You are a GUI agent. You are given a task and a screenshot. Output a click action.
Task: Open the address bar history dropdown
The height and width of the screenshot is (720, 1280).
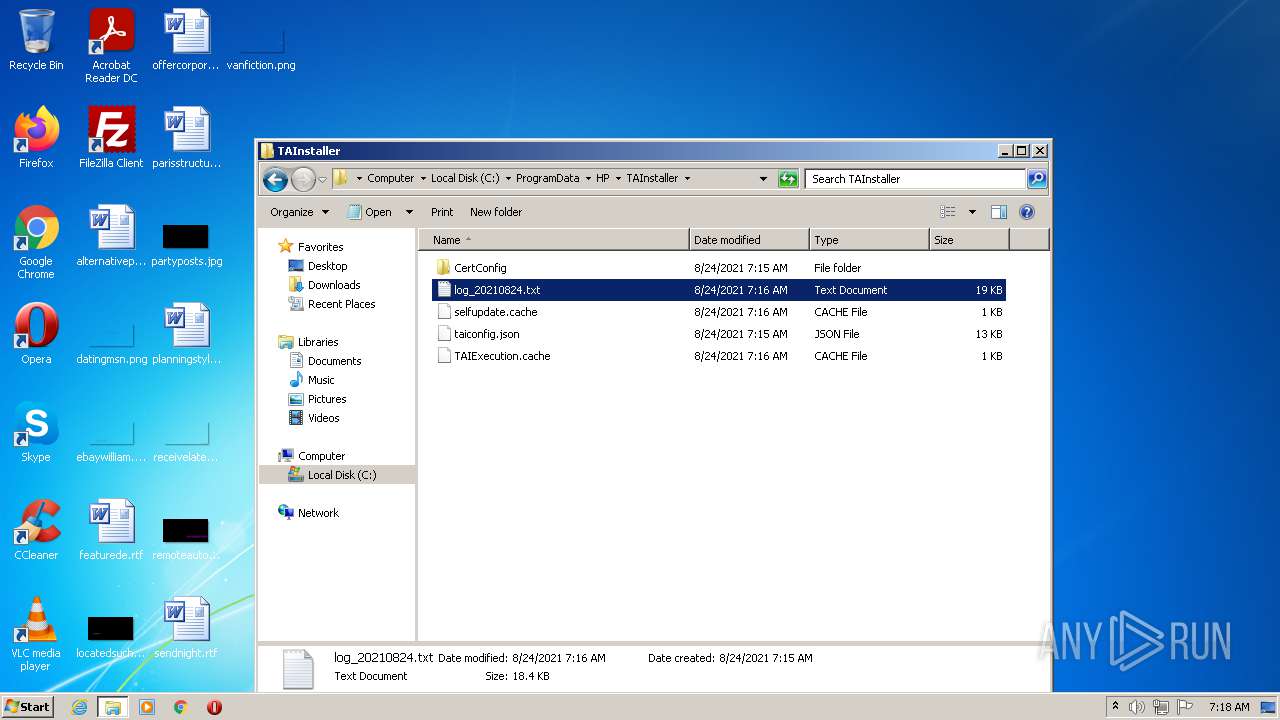tap(763, 179)
